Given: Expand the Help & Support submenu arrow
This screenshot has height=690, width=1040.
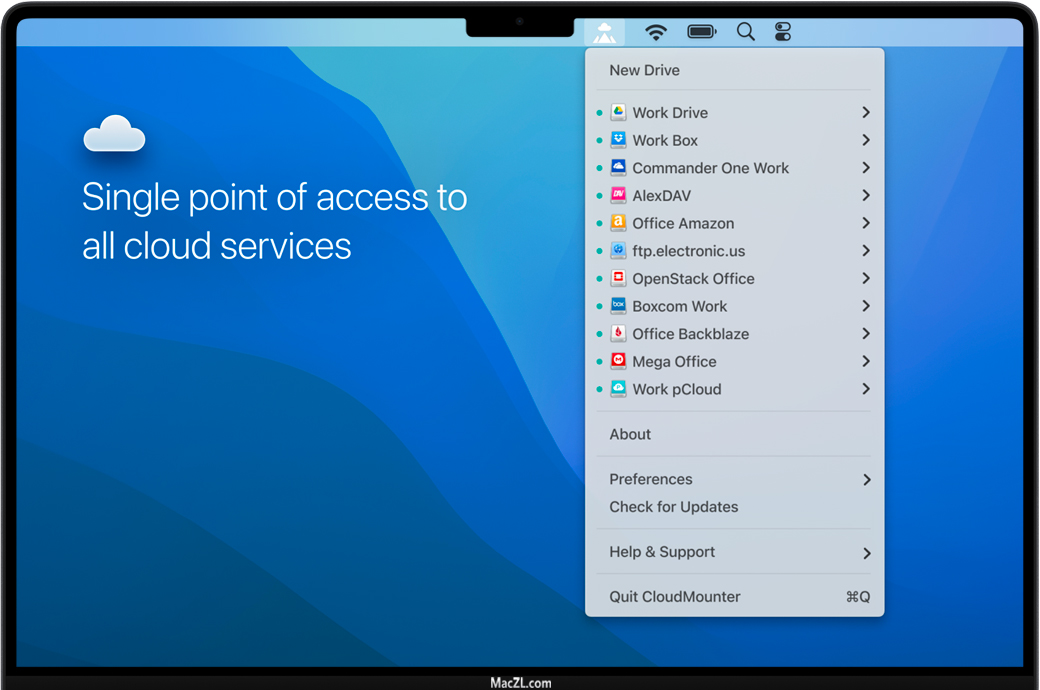Looking at the screenshot, I should 866,553.
